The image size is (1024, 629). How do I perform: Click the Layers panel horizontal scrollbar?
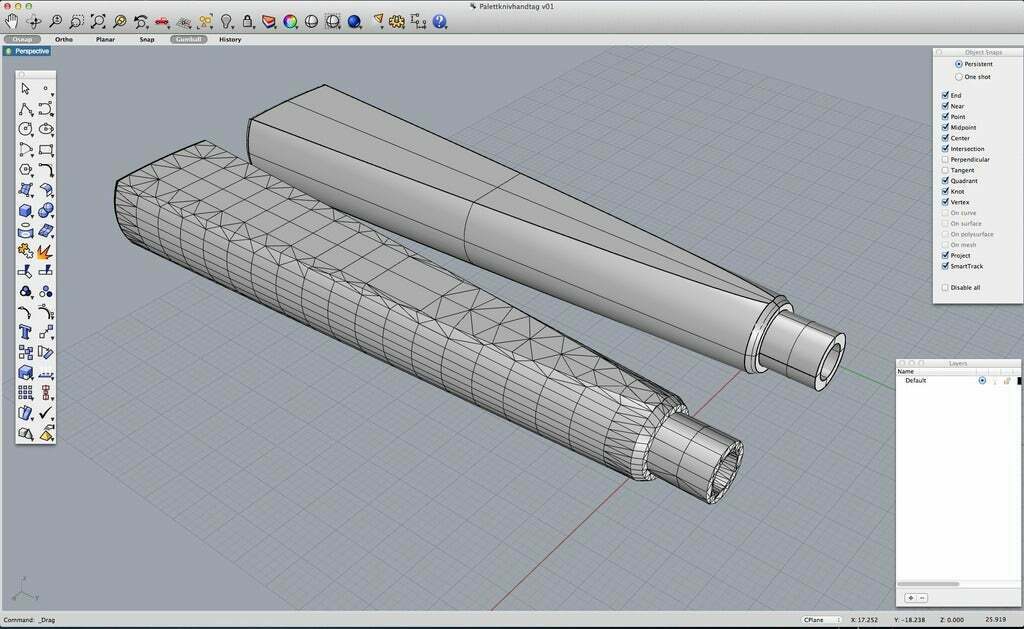coord(928,584)
